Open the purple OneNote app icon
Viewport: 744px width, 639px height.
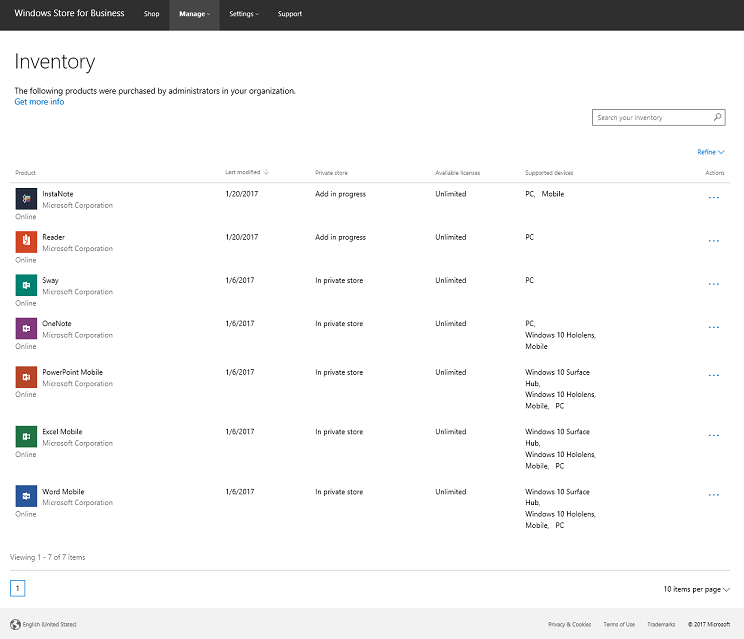tap(26, 328)
